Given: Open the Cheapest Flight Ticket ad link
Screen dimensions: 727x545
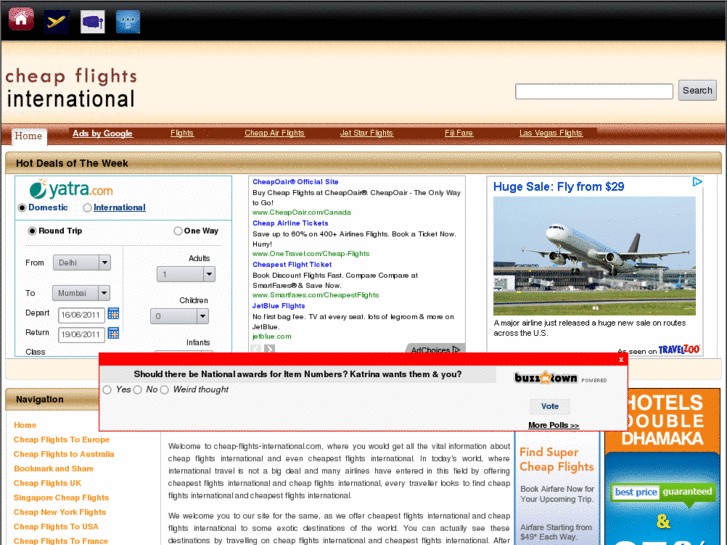Looking at the screenshot, I should click(x=292, y=264).
